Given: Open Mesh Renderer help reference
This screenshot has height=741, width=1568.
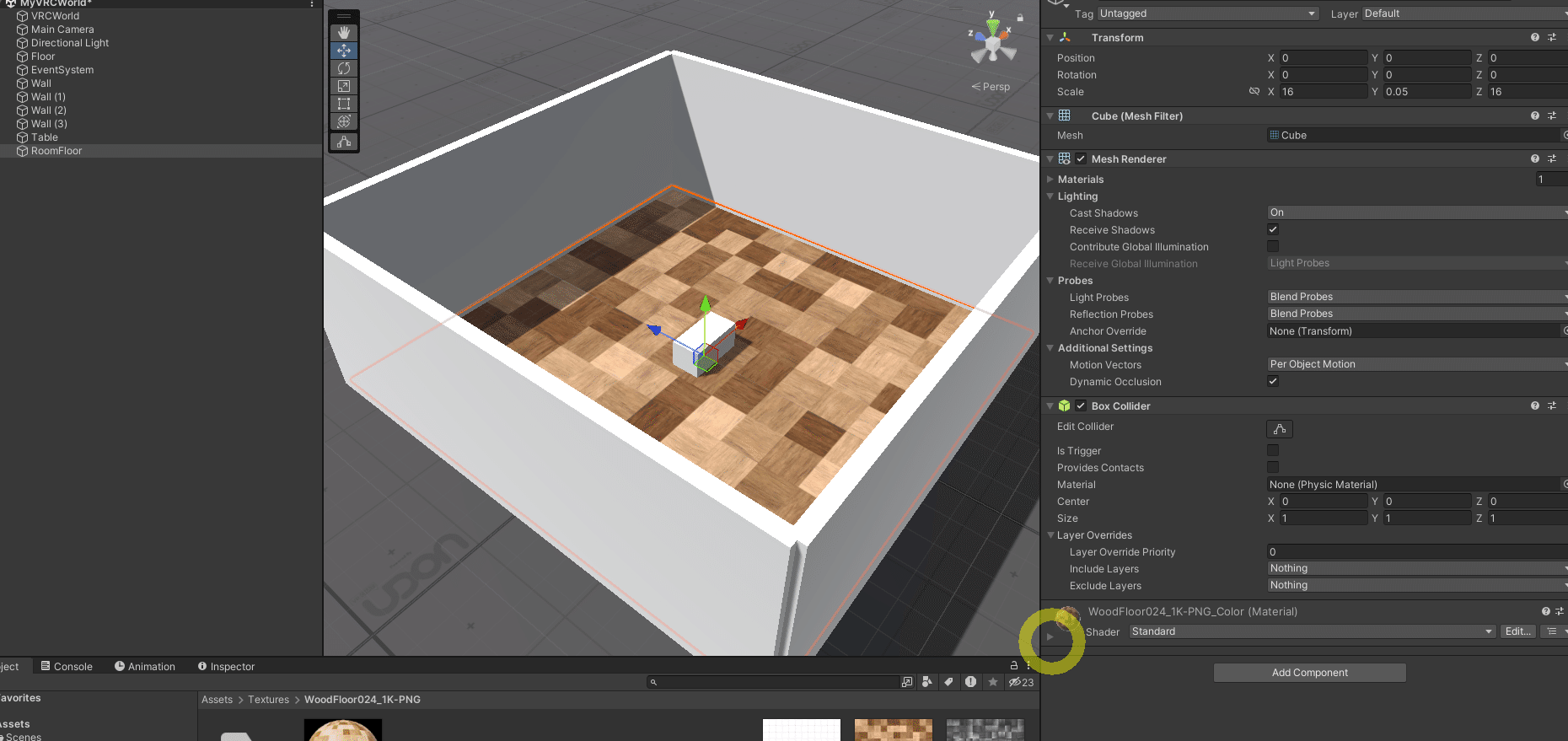Looking at the screenshot, I should [x=1535, y=159].
